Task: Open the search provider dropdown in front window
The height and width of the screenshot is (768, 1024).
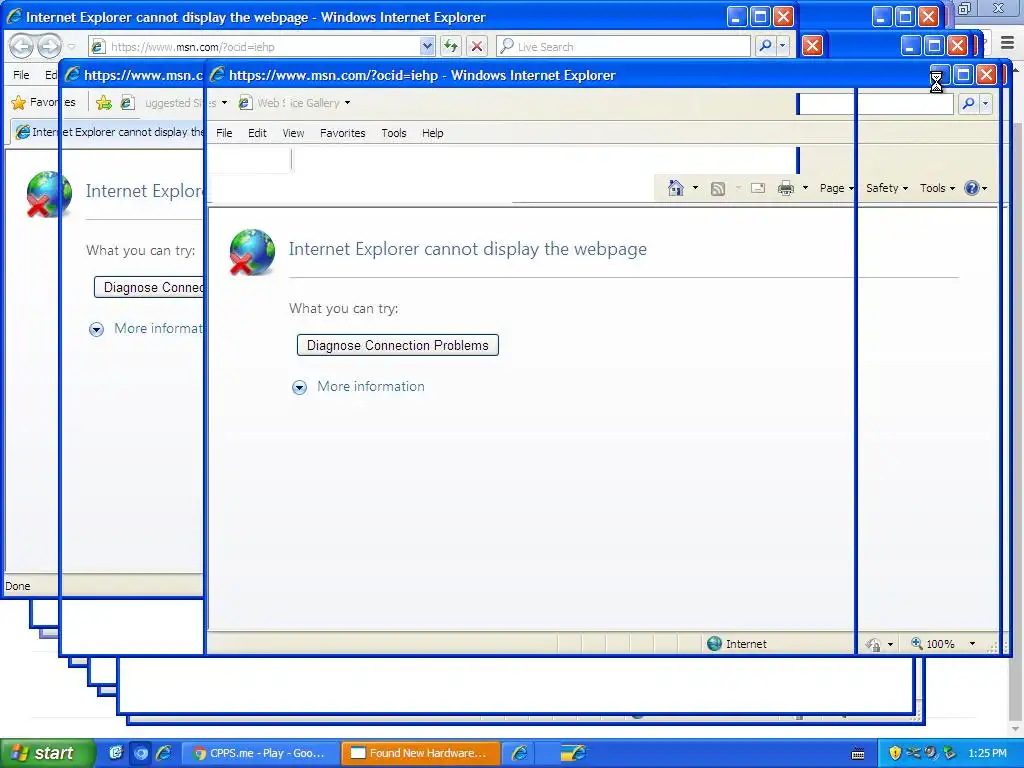Action: (985, 103)
